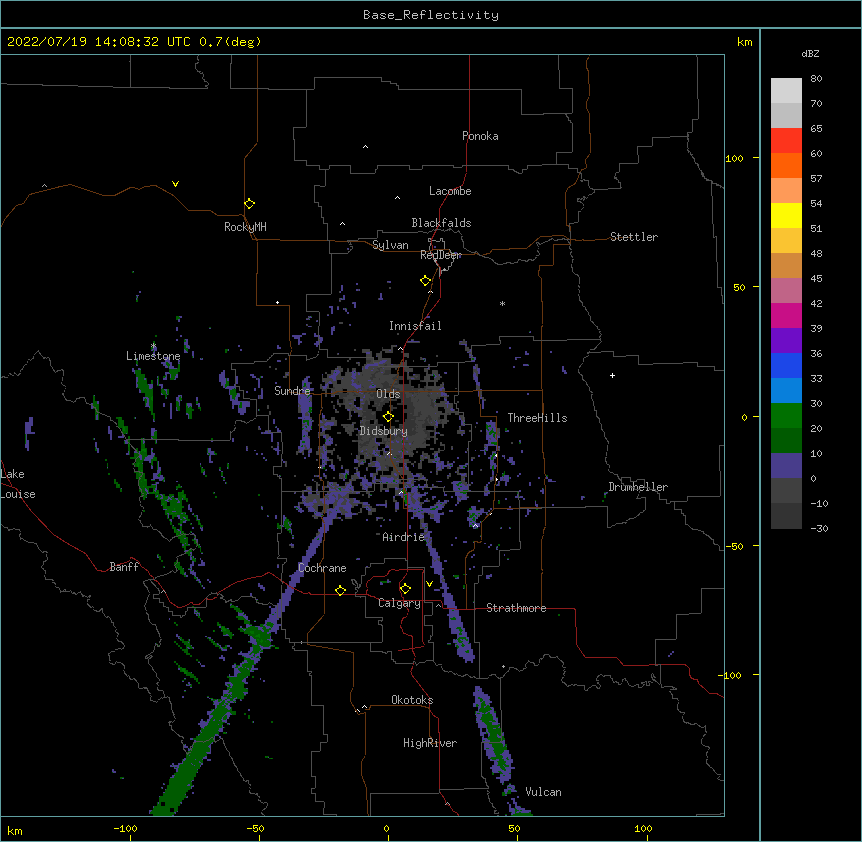Click the Cochrane city label
This screenshot has height=842, width=862.
pos(322,568)
